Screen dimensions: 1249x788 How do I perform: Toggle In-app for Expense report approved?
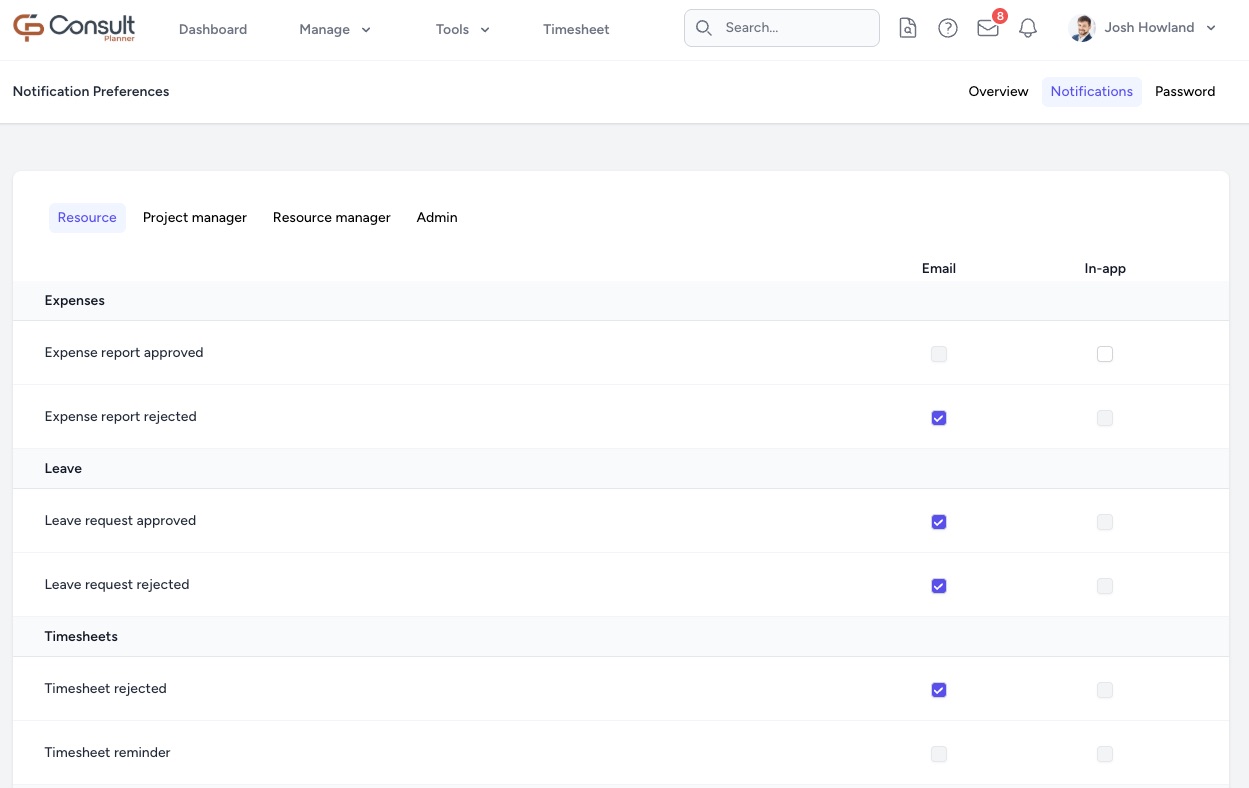(x=1104, y=354)
